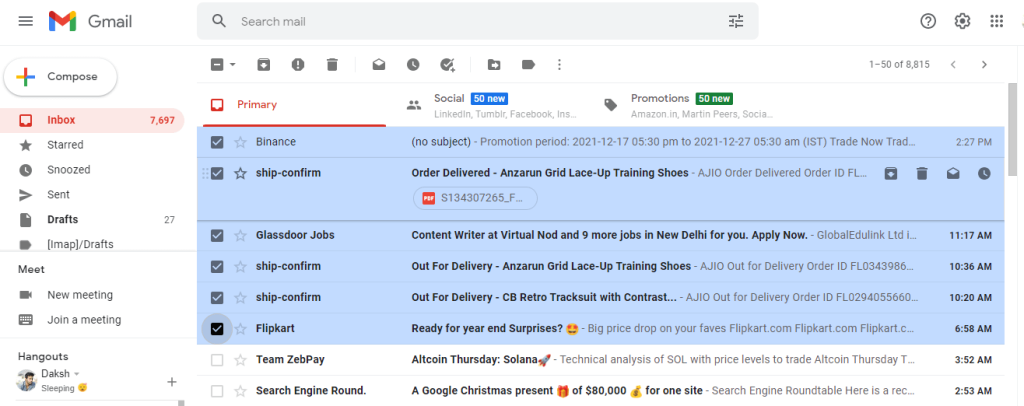Report selected emails as spam
Image resolution: width=1024 pixels, height=406 pixels.
click(x=298, y=65)
